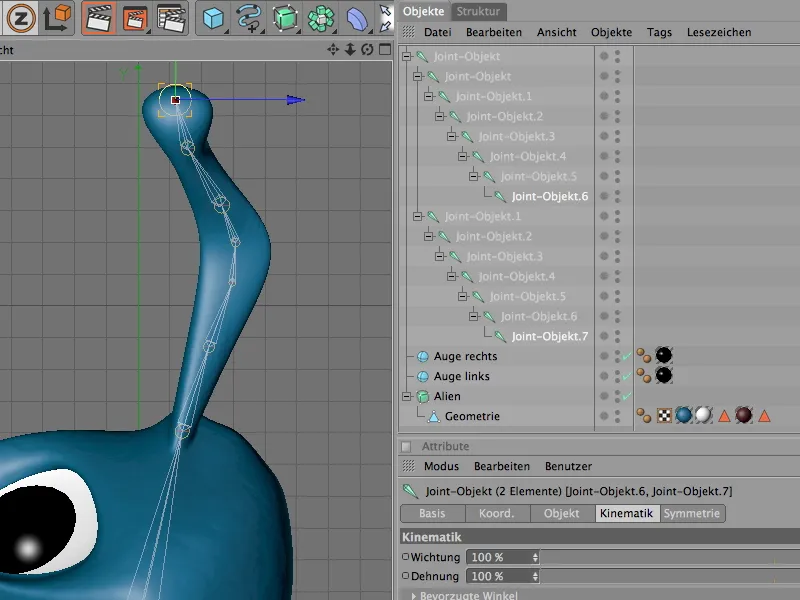Click the Dehnung value stepper arrows
Screen dimensions: 800x600
coord(535,577)
